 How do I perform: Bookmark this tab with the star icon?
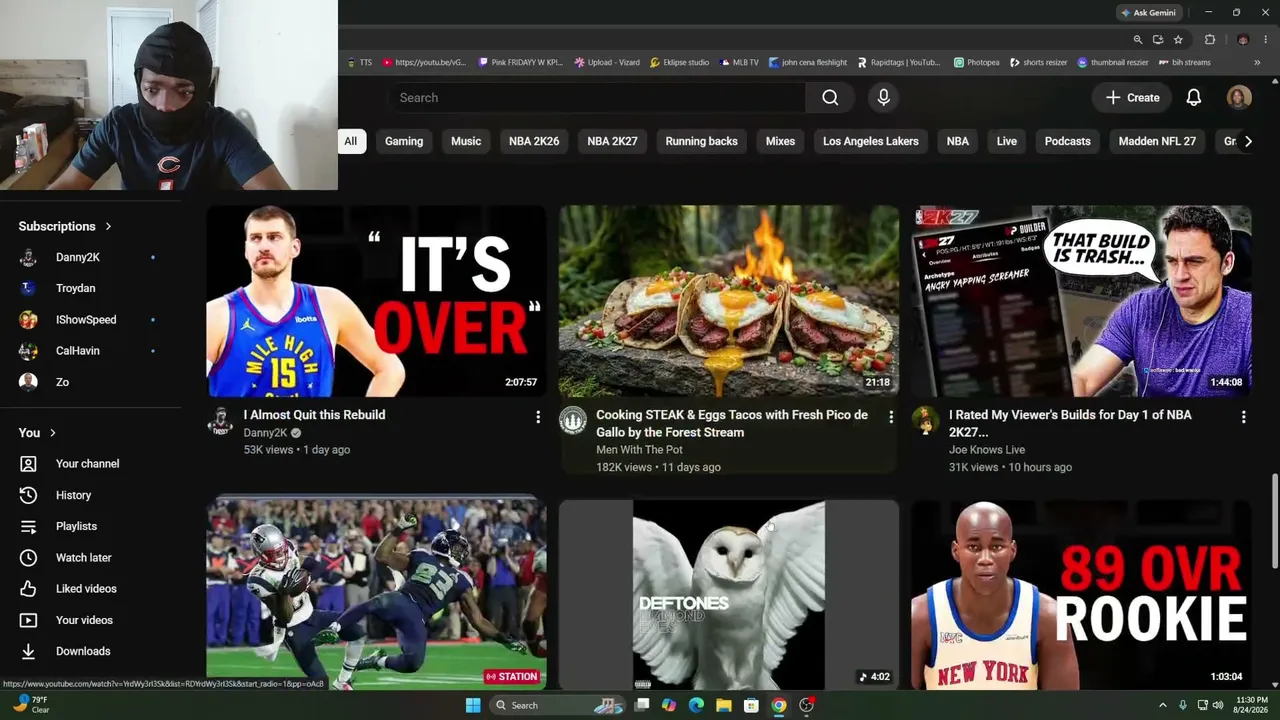(1178, 40)
